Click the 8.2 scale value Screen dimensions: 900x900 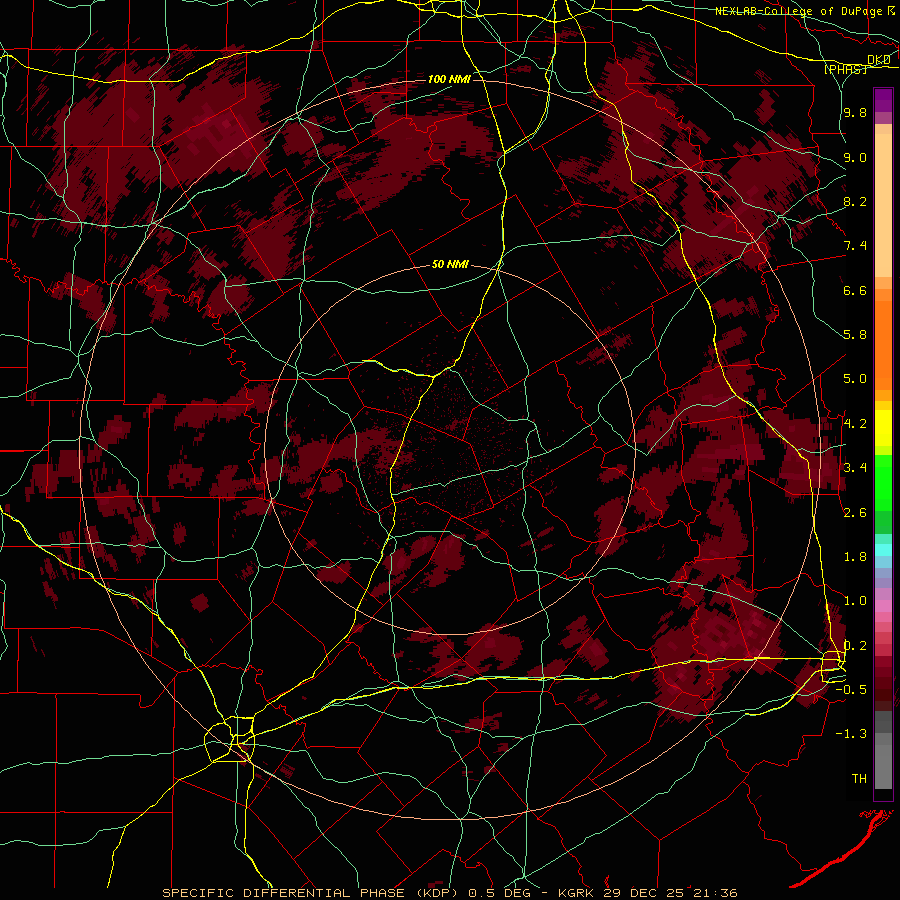click(x=855, y=201)
